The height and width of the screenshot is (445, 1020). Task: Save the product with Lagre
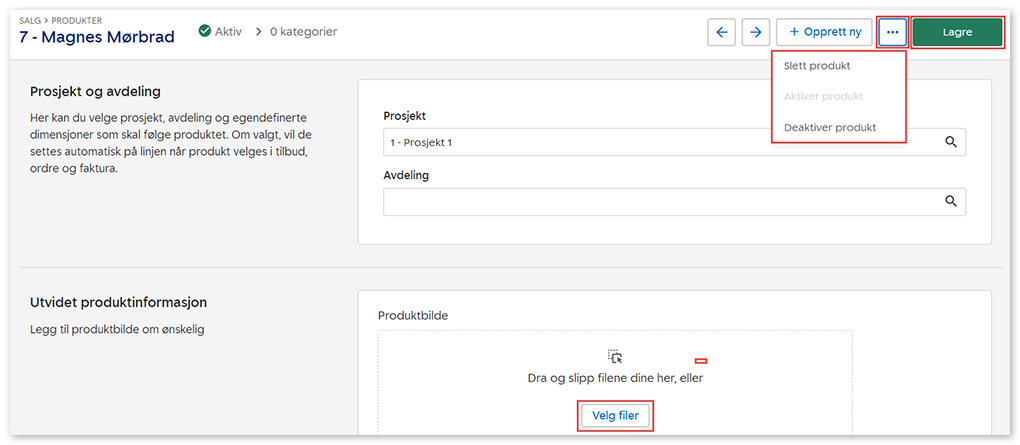pyautogui.click(x=957, y=32)
